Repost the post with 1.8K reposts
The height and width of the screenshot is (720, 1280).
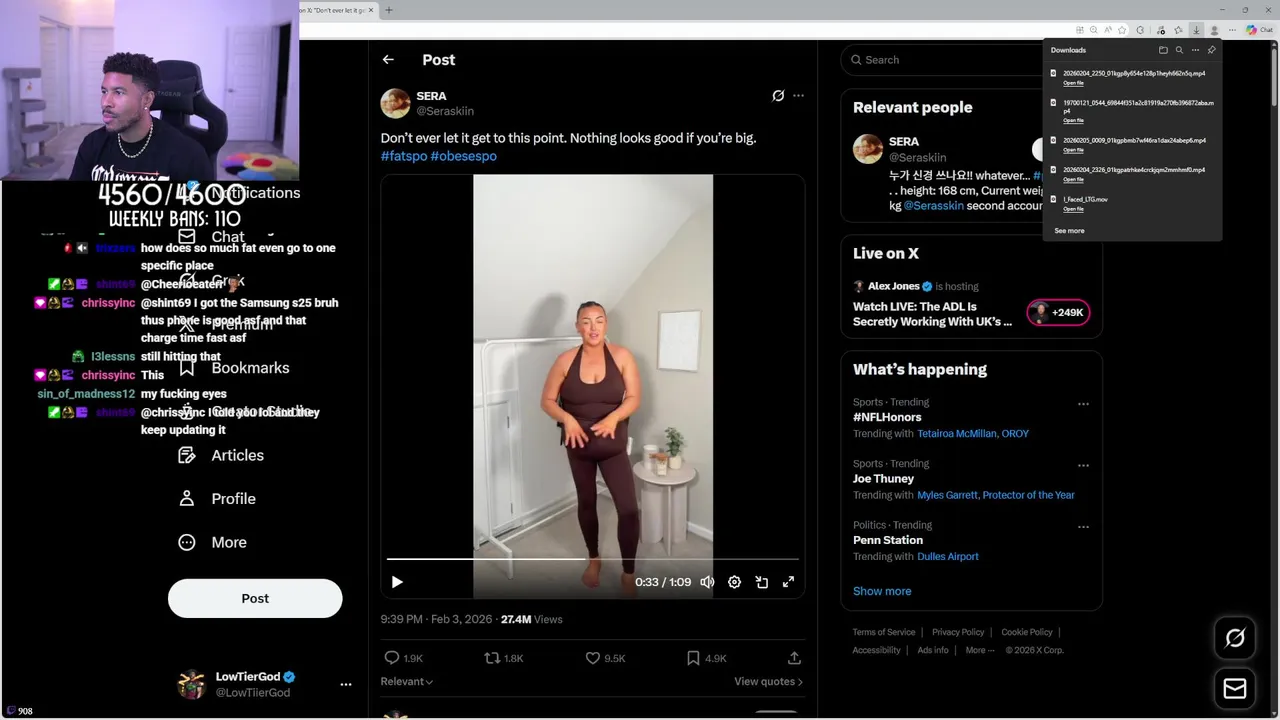503,658
